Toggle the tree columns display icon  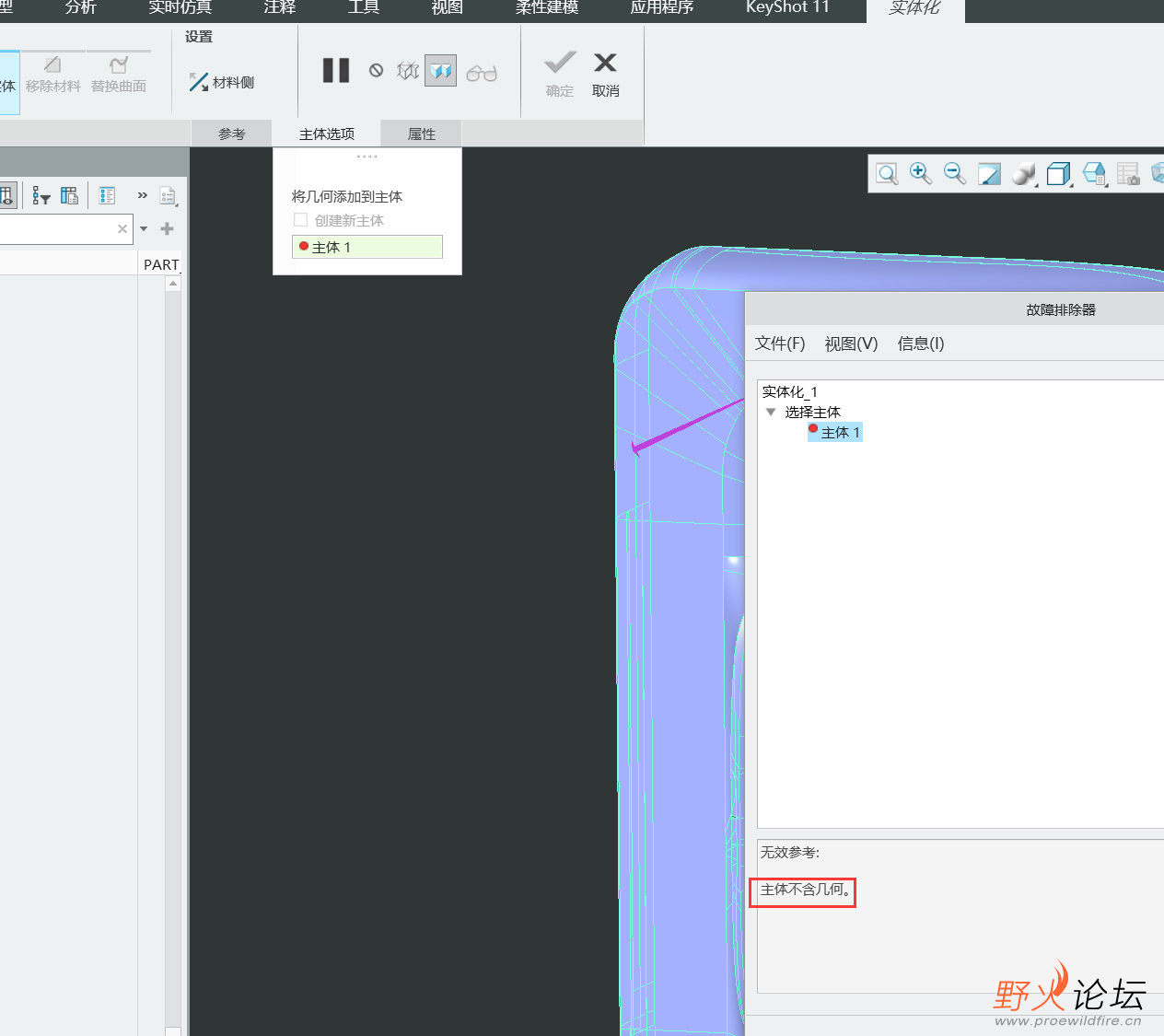pos(7,195)
